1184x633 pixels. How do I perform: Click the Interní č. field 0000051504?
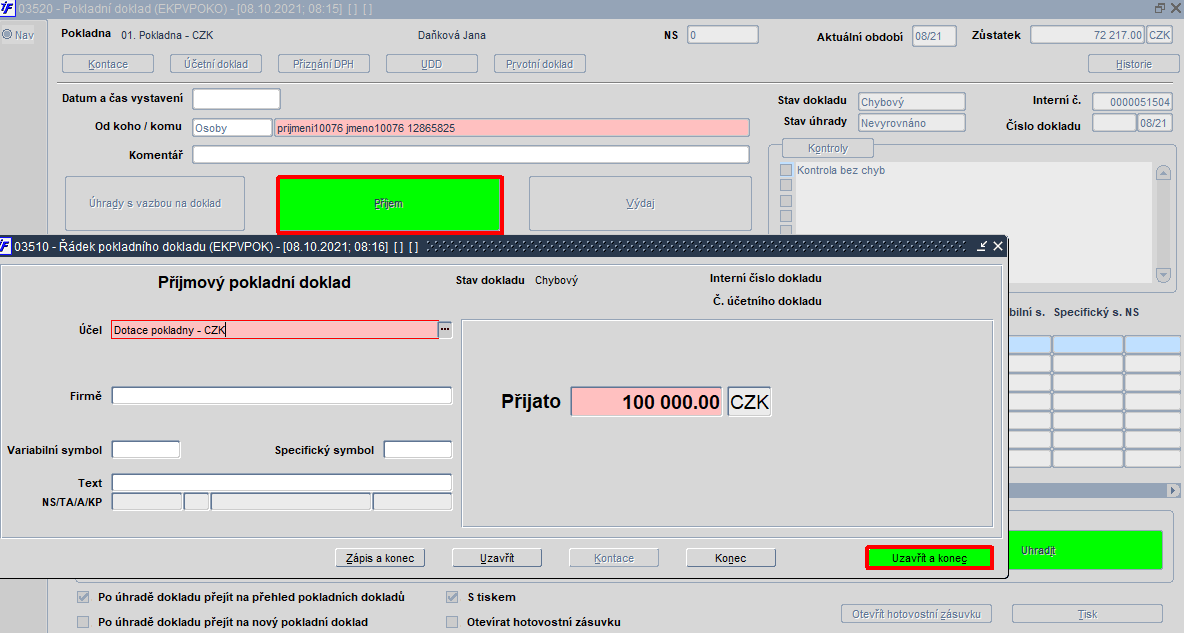[x=1132, y=101]
